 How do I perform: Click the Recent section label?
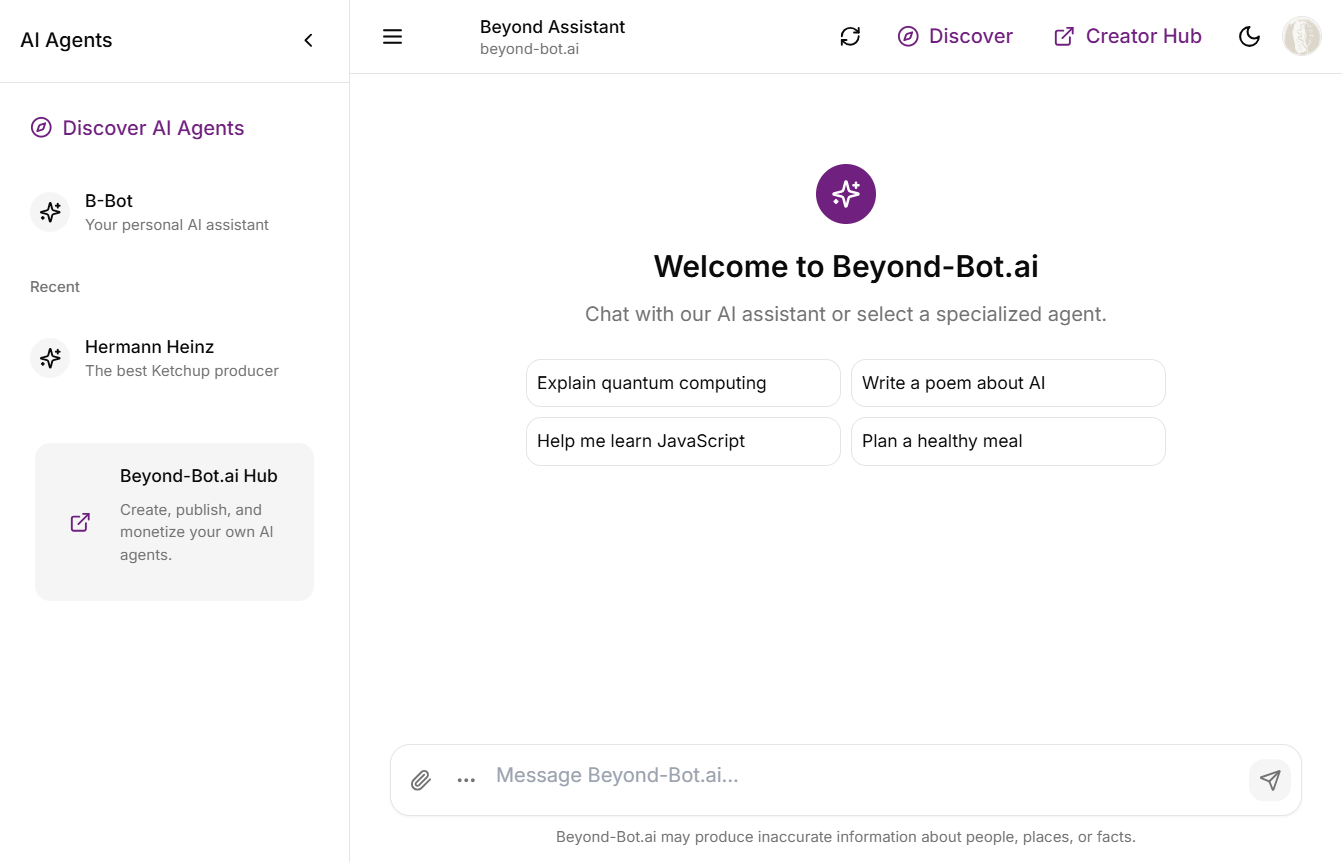coord(55,287)
